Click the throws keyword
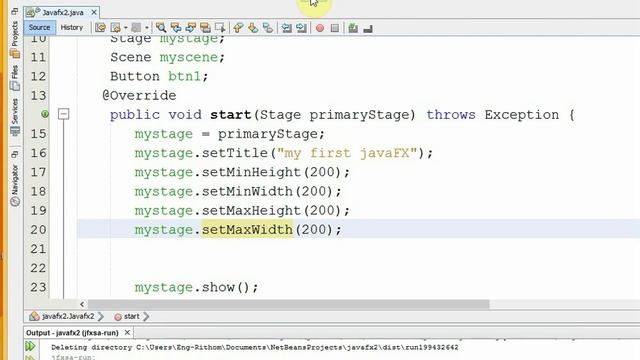This screenshot has width=640, height=360. (x=451, y=115)
